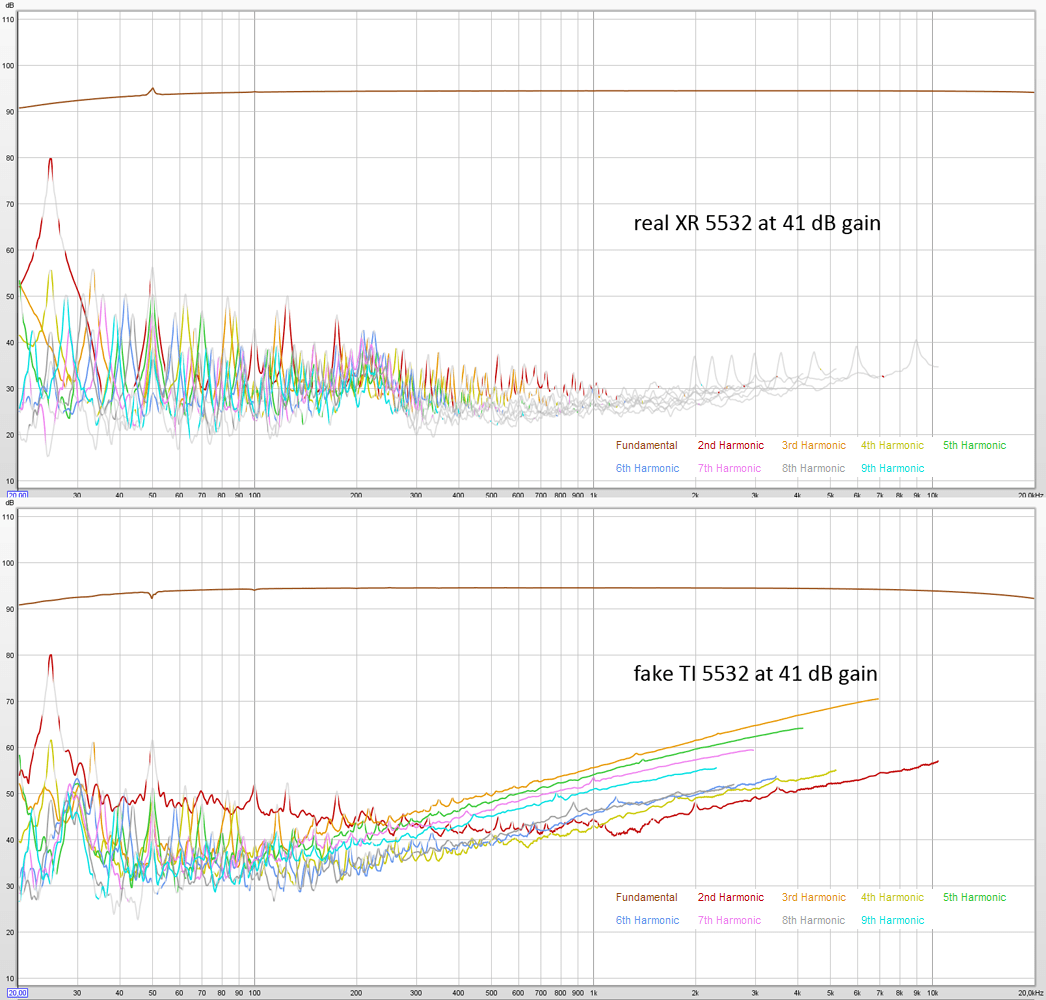Click the 'real XR 5532 at 41 dB gain' annotation
Viewport: 1046px width, 1000px height.
click(x=756, y=223)
